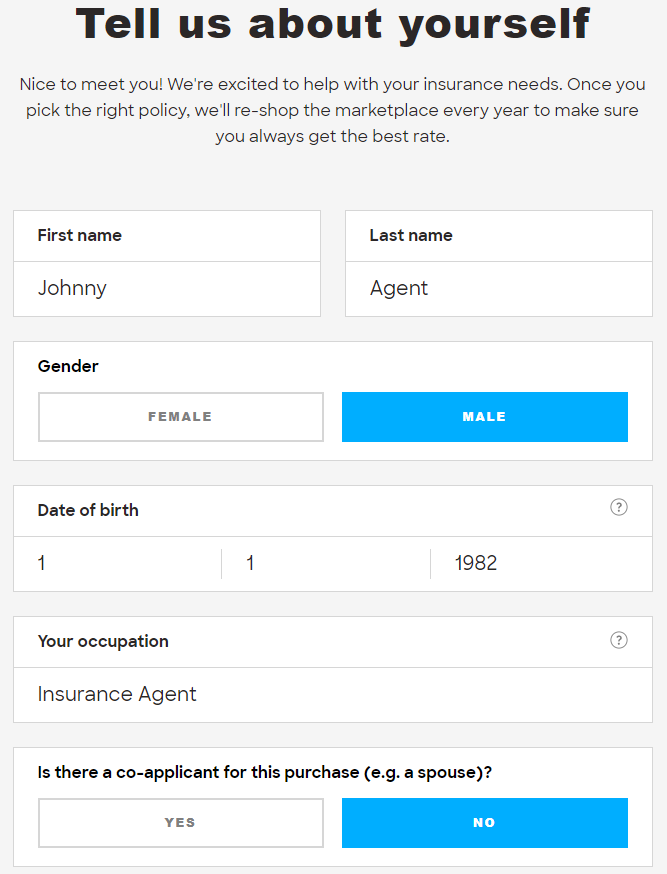Viewport: 667px width, 874px height.
Task: Click the Your occupation help icon
Action: (619, 640)
